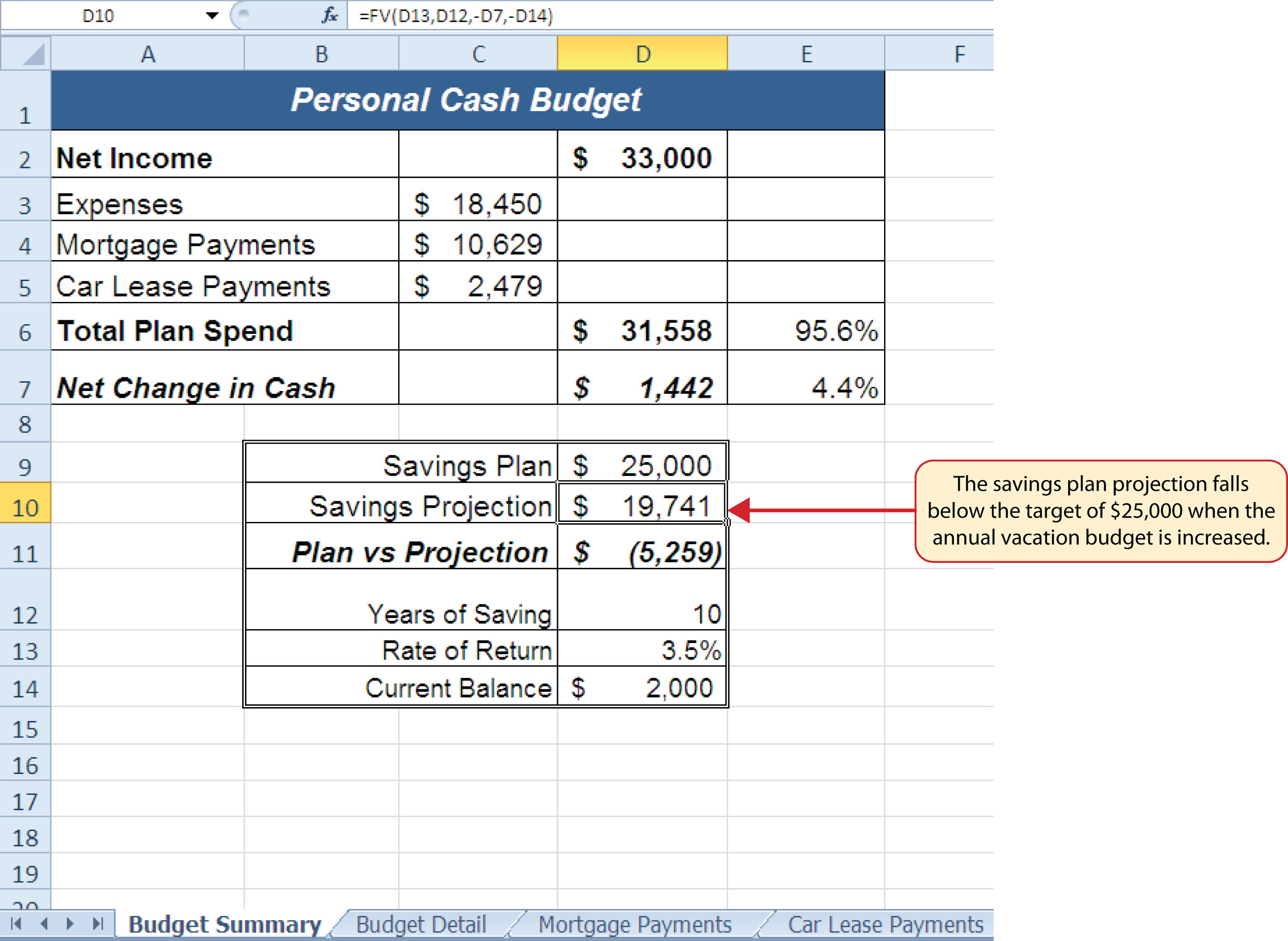This screenshot has width=1288, height=941.
Task: Click the Personal Cash Budget title cell
Action: point(468,100)
